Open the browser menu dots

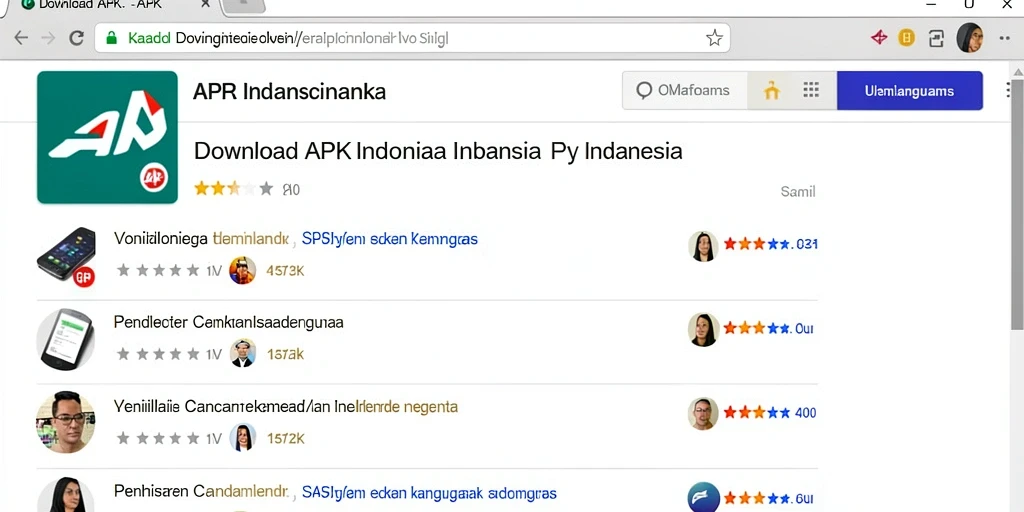(1004, 39)
